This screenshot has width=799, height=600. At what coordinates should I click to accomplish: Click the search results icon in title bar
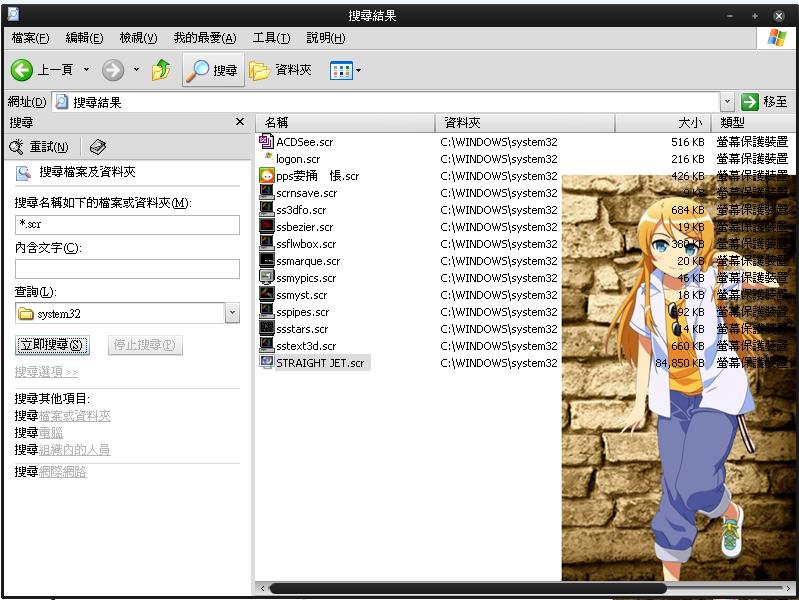[x=13, y=14]
